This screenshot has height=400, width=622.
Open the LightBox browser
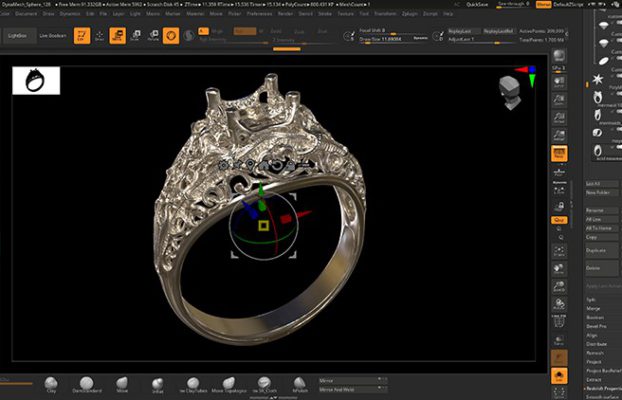17,36
